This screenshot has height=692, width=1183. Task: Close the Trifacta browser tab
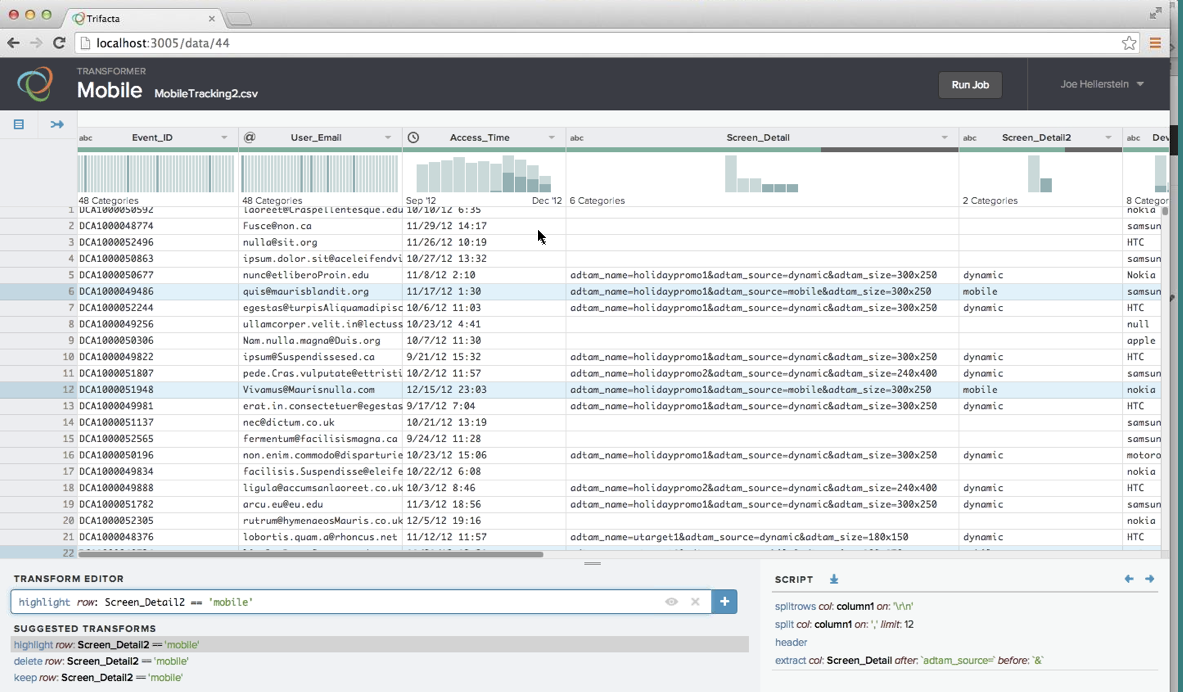(x=211, y=18)
